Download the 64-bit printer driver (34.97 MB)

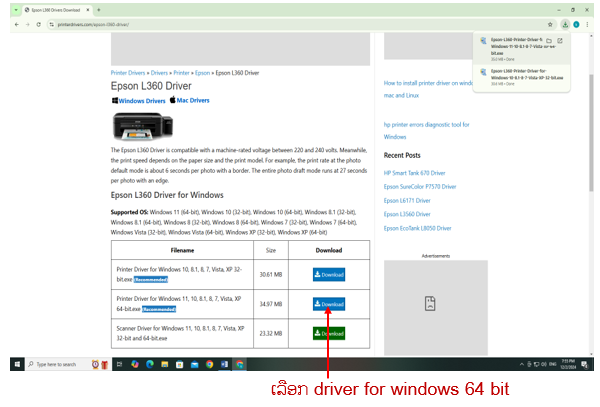click(328, 304)
